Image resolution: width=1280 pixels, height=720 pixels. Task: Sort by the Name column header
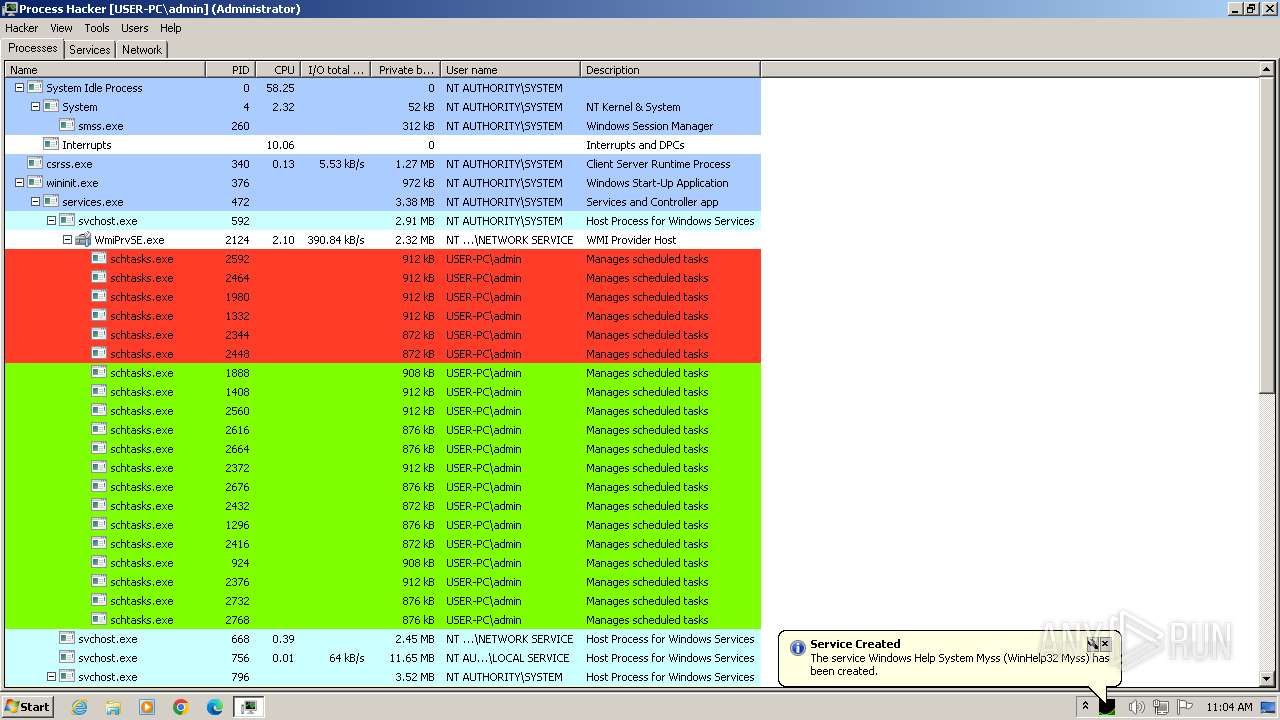coord(105,70)
